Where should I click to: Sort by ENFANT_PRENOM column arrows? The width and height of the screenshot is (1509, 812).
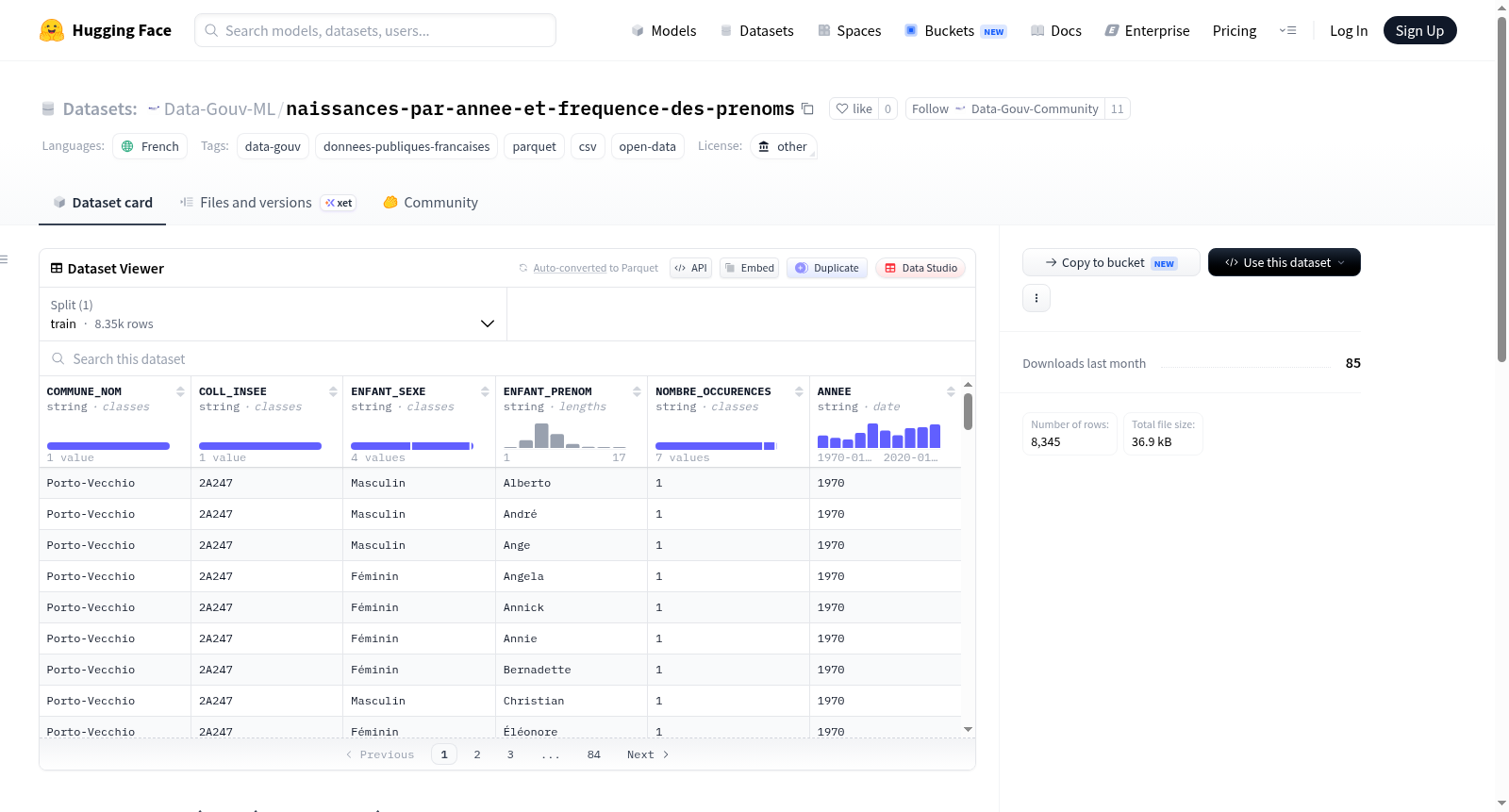(x=637, y=391)
